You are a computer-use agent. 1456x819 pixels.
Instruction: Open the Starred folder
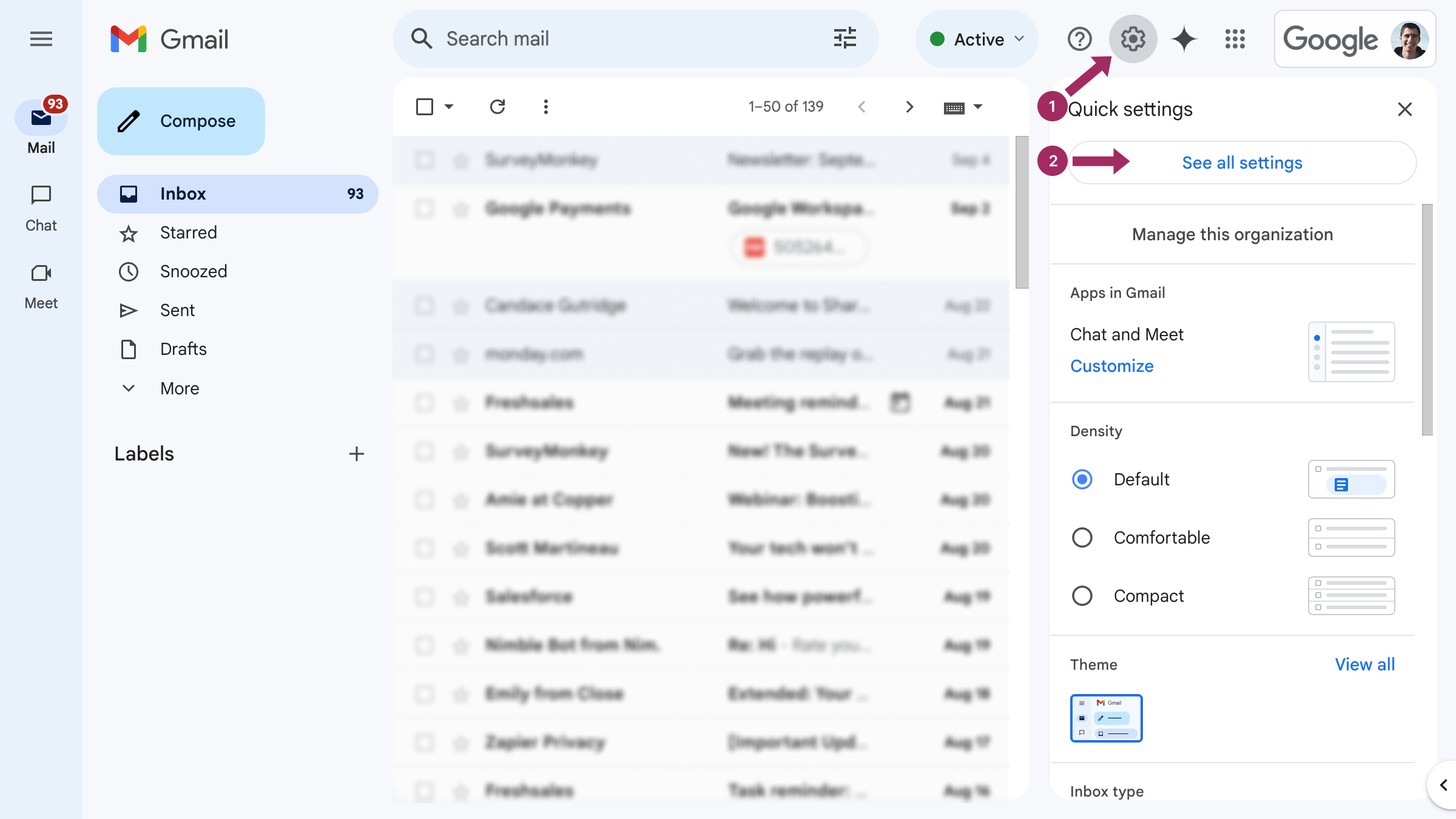(188, 233)
